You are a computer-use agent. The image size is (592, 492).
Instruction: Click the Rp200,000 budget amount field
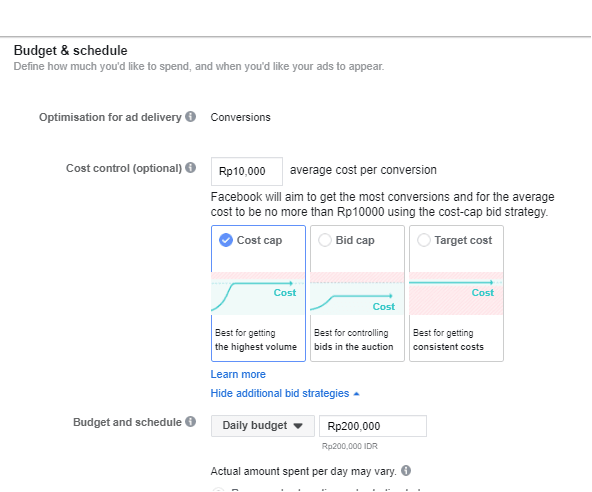tap(373, 426)
